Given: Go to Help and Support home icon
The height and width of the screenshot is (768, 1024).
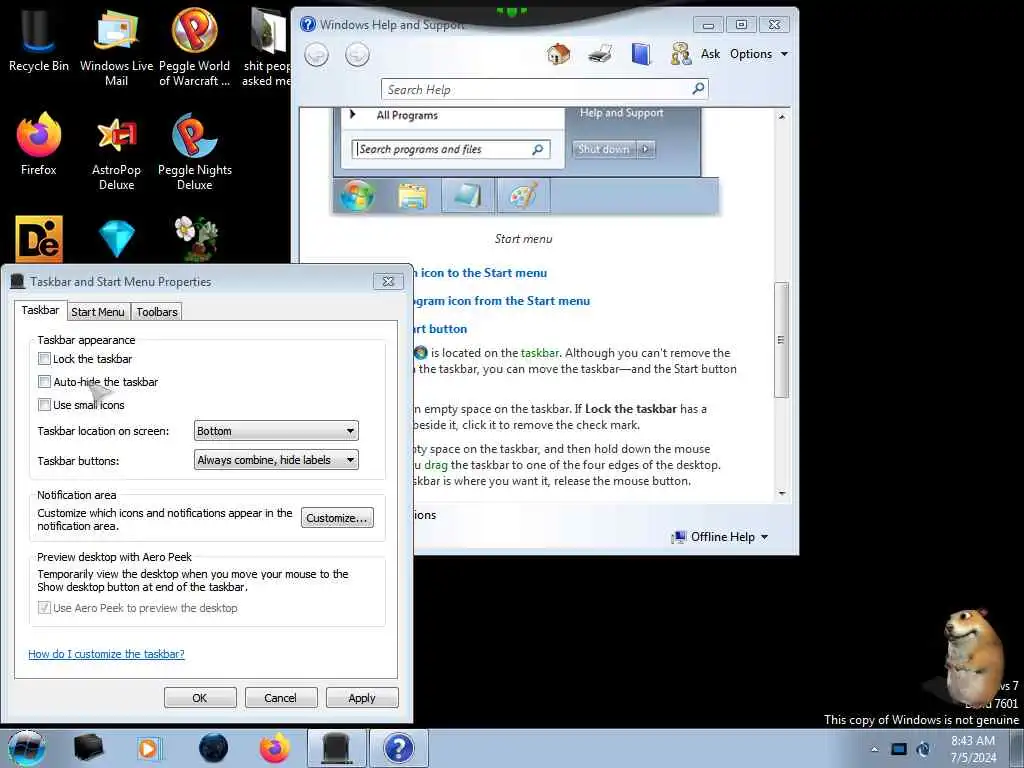Looking at the screenshot, I should tap(558, 54).
